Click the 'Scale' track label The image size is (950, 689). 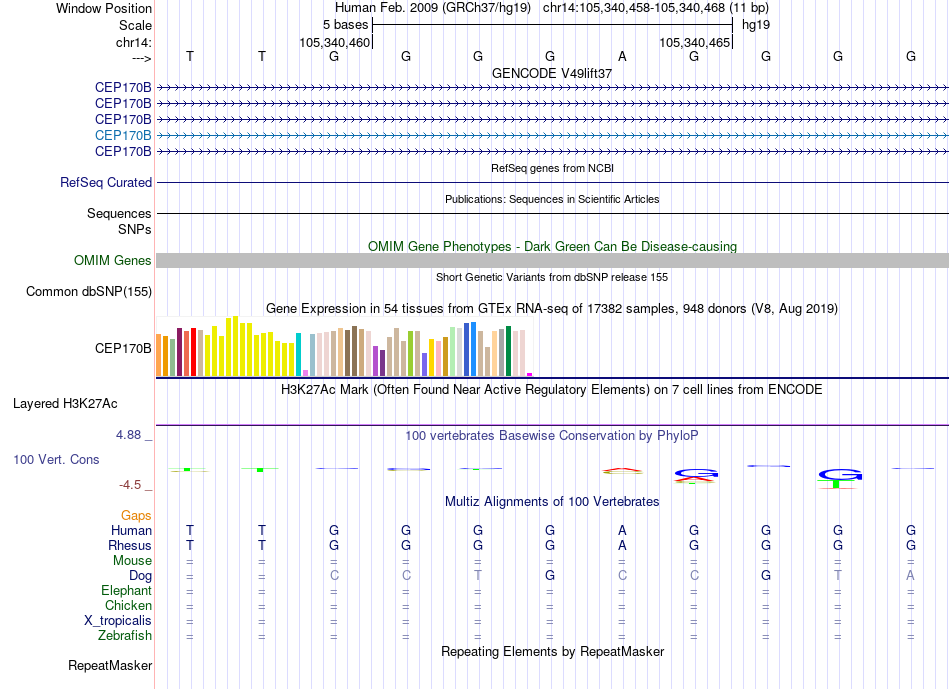[135, 25]
